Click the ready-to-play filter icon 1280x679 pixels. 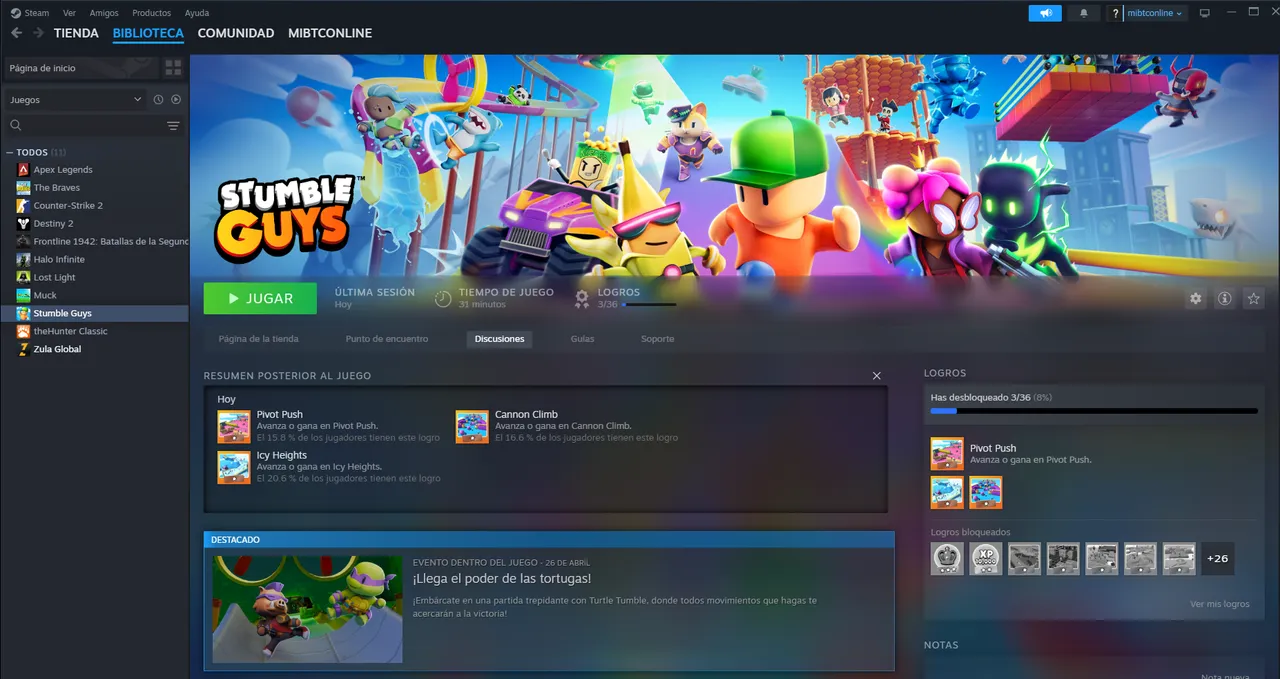click(x=176, y=100)
